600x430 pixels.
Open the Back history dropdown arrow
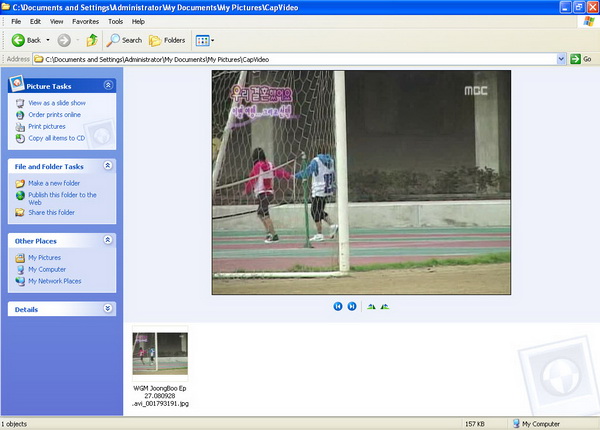48,40
